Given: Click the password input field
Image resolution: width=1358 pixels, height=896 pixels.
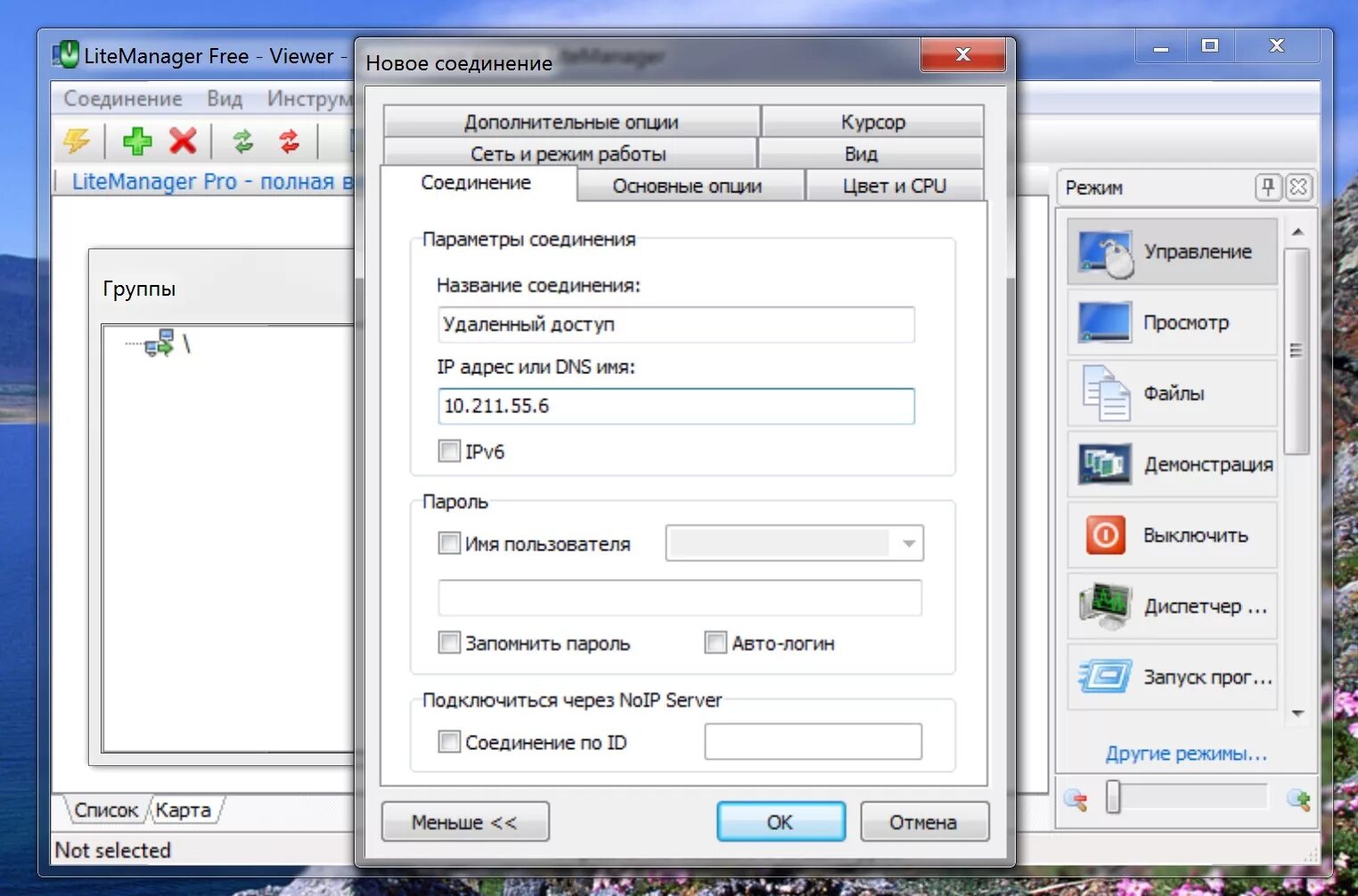Looking at the screenshot, I should [x=680, y=598].
